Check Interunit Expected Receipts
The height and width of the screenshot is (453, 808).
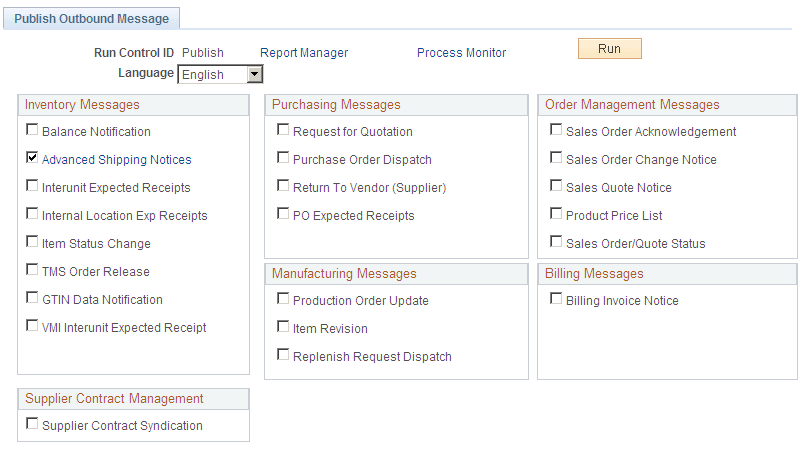(x=32, y=185)
